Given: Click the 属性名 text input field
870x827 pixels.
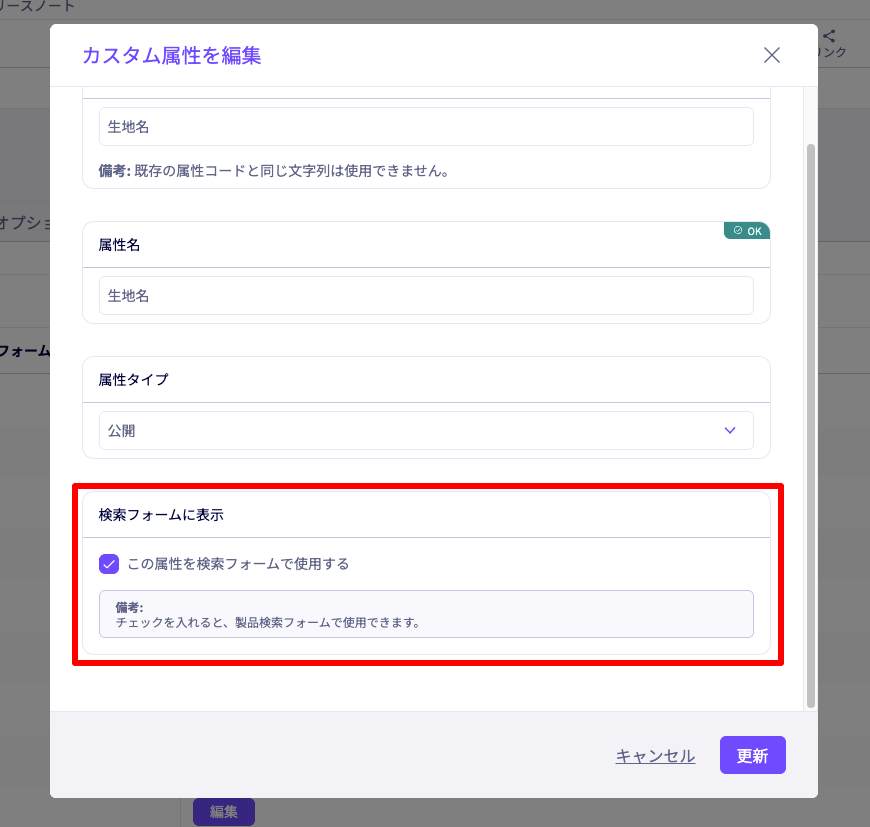Looking at the screenshot, I should tap(425, 296).
